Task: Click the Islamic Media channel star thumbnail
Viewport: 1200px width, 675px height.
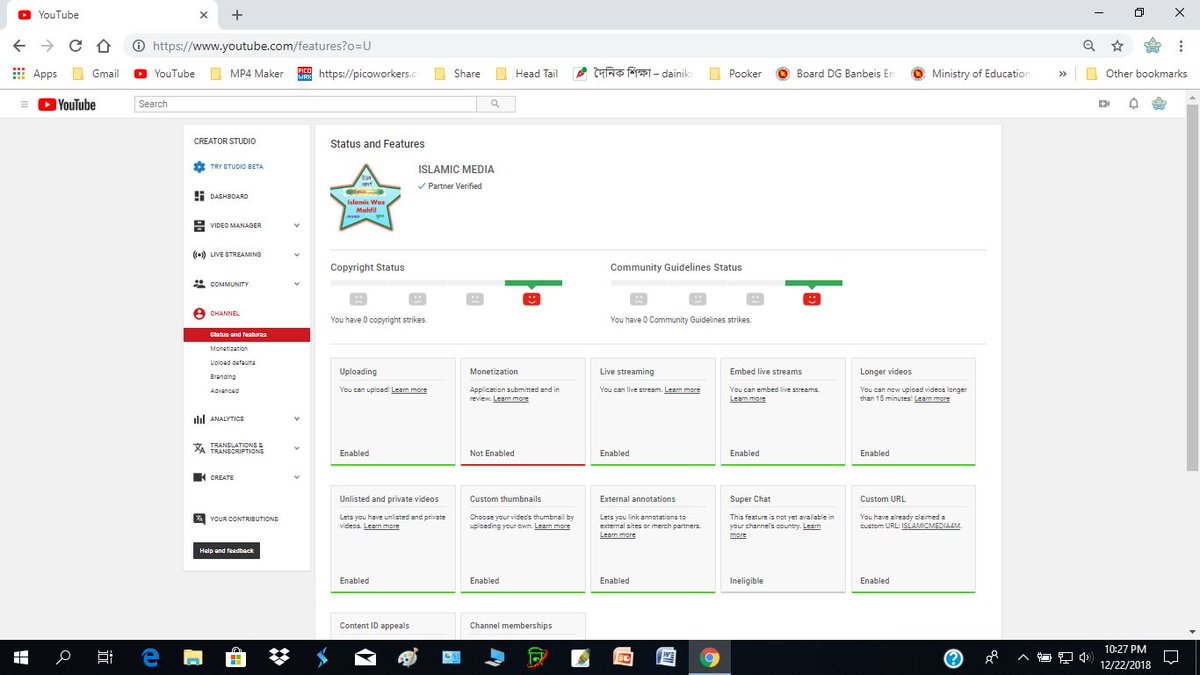Action: coord(366,198)
